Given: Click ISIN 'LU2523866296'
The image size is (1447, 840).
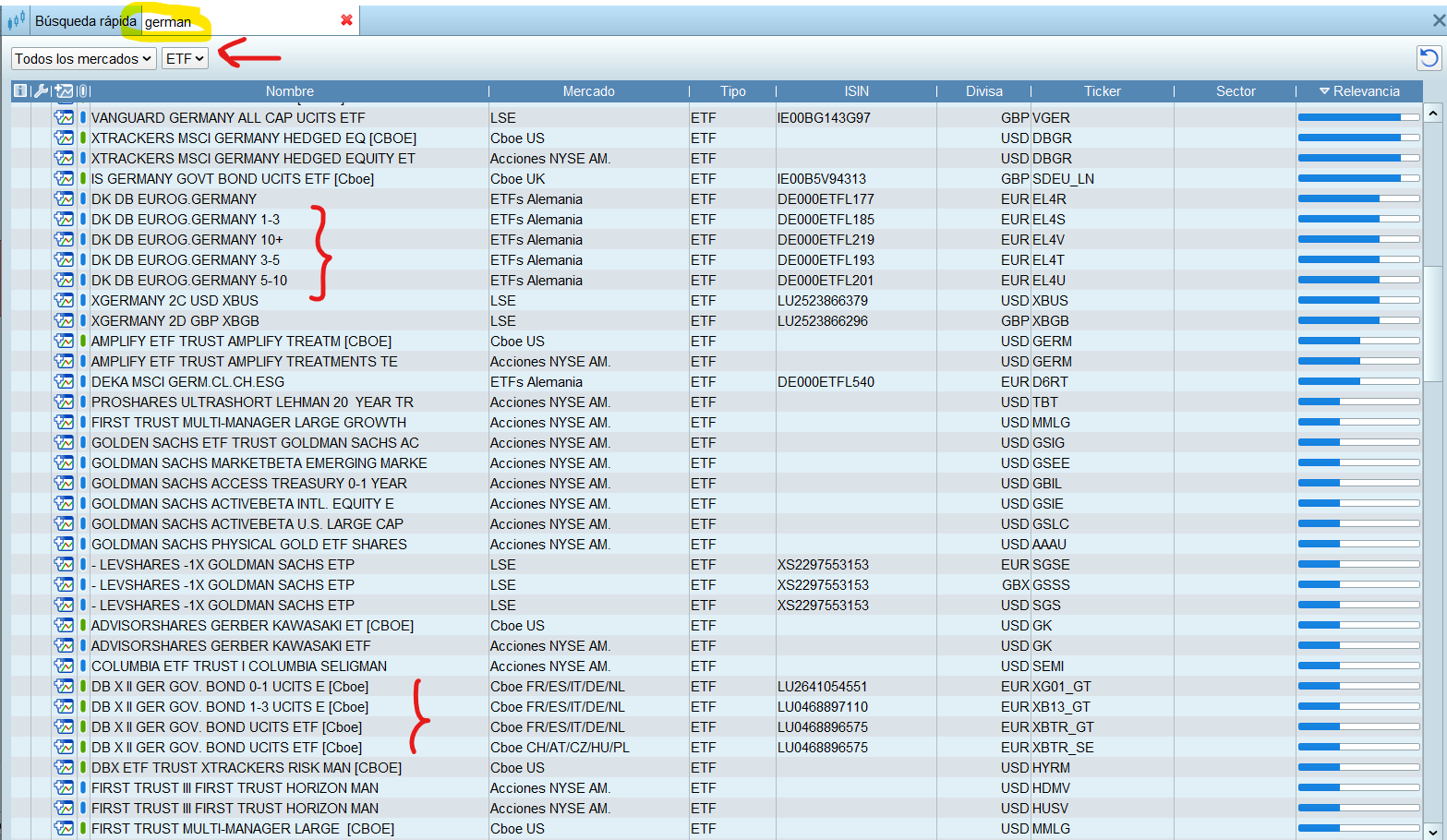Looking at the screenshot, I should coord(823,320).
